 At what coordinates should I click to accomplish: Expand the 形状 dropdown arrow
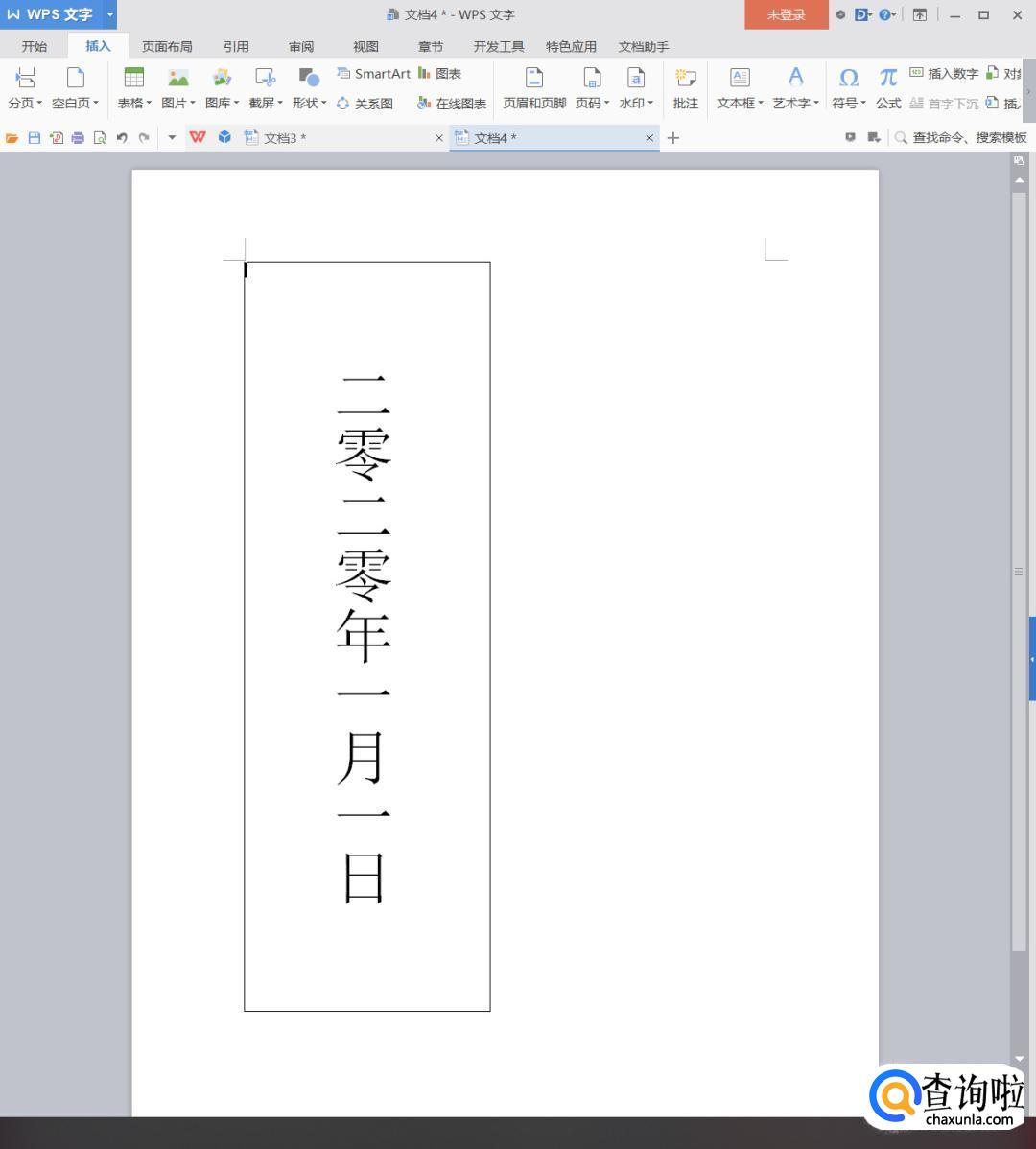[x=324, y=104]
